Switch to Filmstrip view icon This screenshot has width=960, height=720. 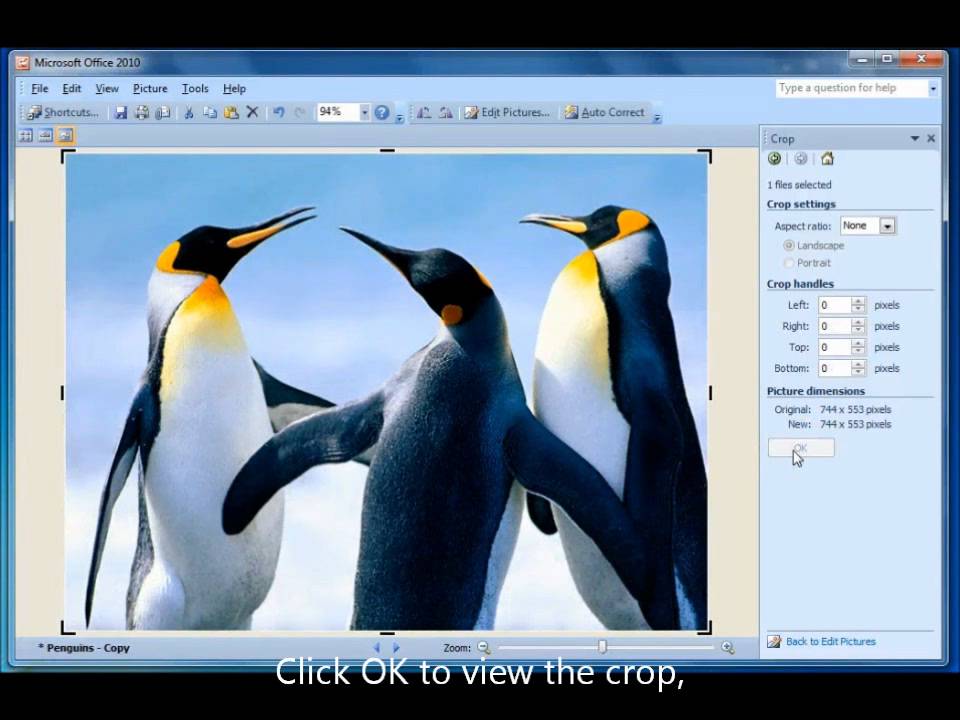tap(45, 135)
